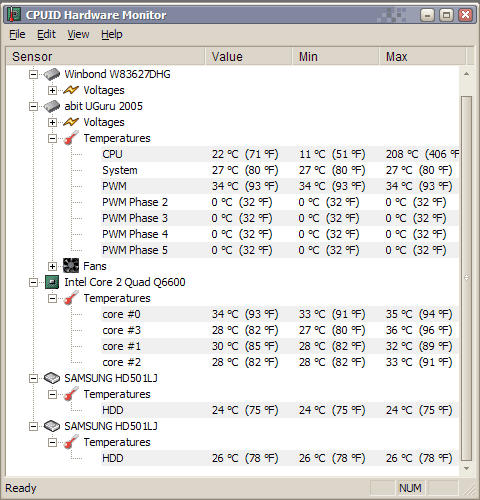This screenshot has height=500, width=480.
Task: Select the PWM temperature row
Action: tap(280, 186)
